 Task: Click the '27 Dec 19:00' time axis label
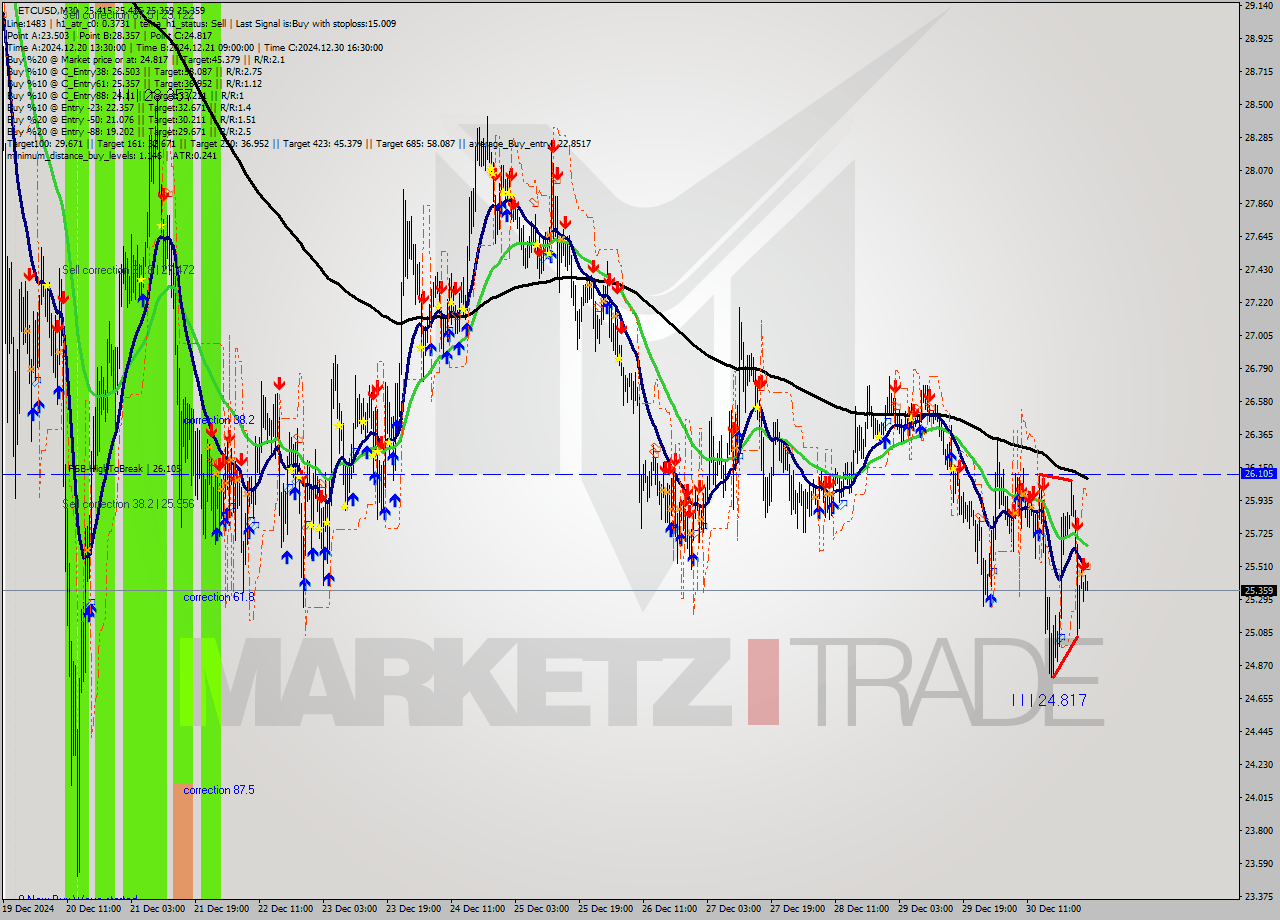click(798, 909)
